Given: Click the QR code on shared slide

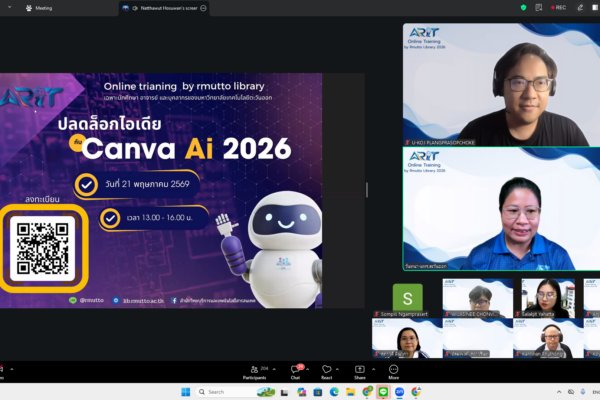Looking at the screenshot, I should click(x=42, y=248).
